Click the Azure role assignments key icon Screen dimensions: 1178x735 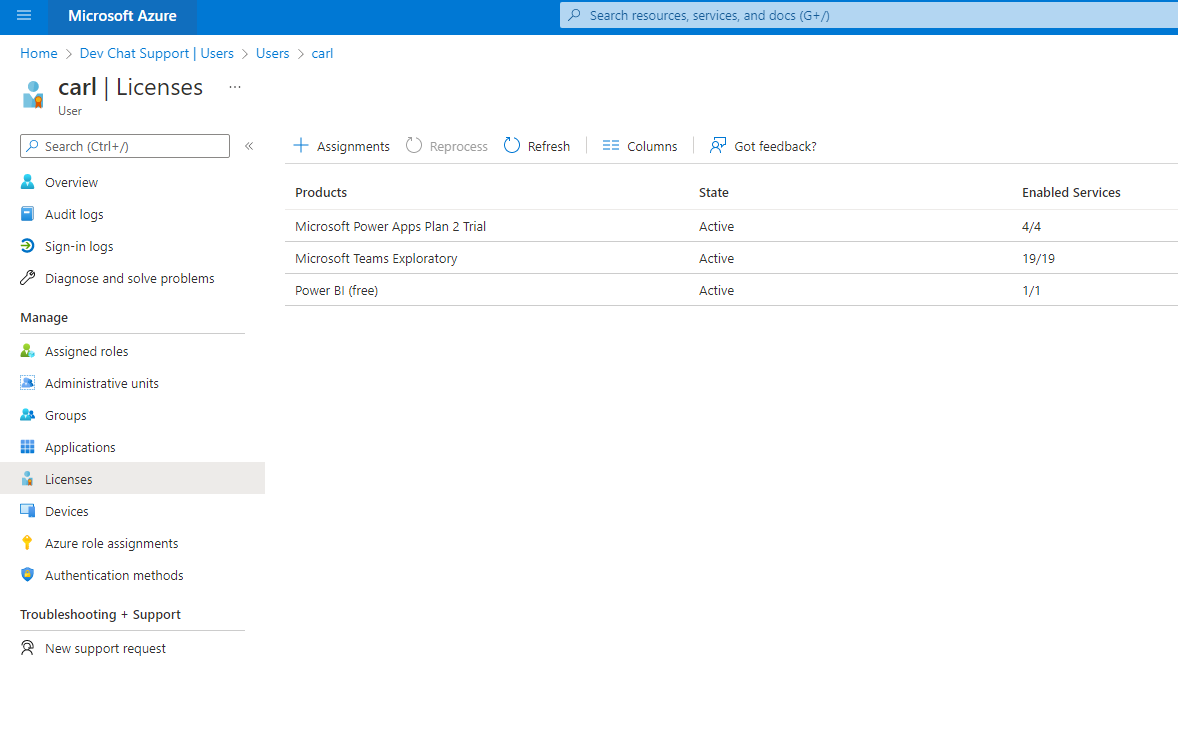[x=28, y=543]
